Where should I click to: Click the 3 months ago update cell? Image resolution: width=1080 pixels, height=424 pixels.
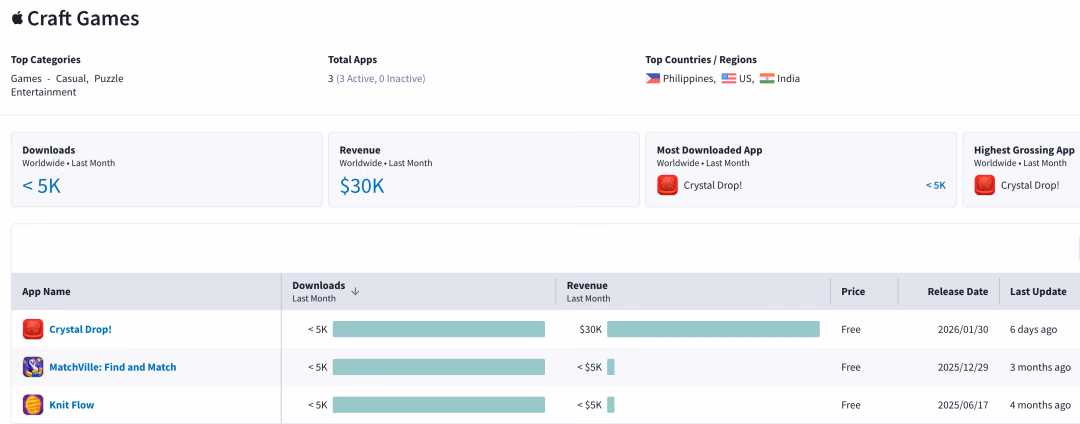pyautogui.click(x=1041, y=367)
